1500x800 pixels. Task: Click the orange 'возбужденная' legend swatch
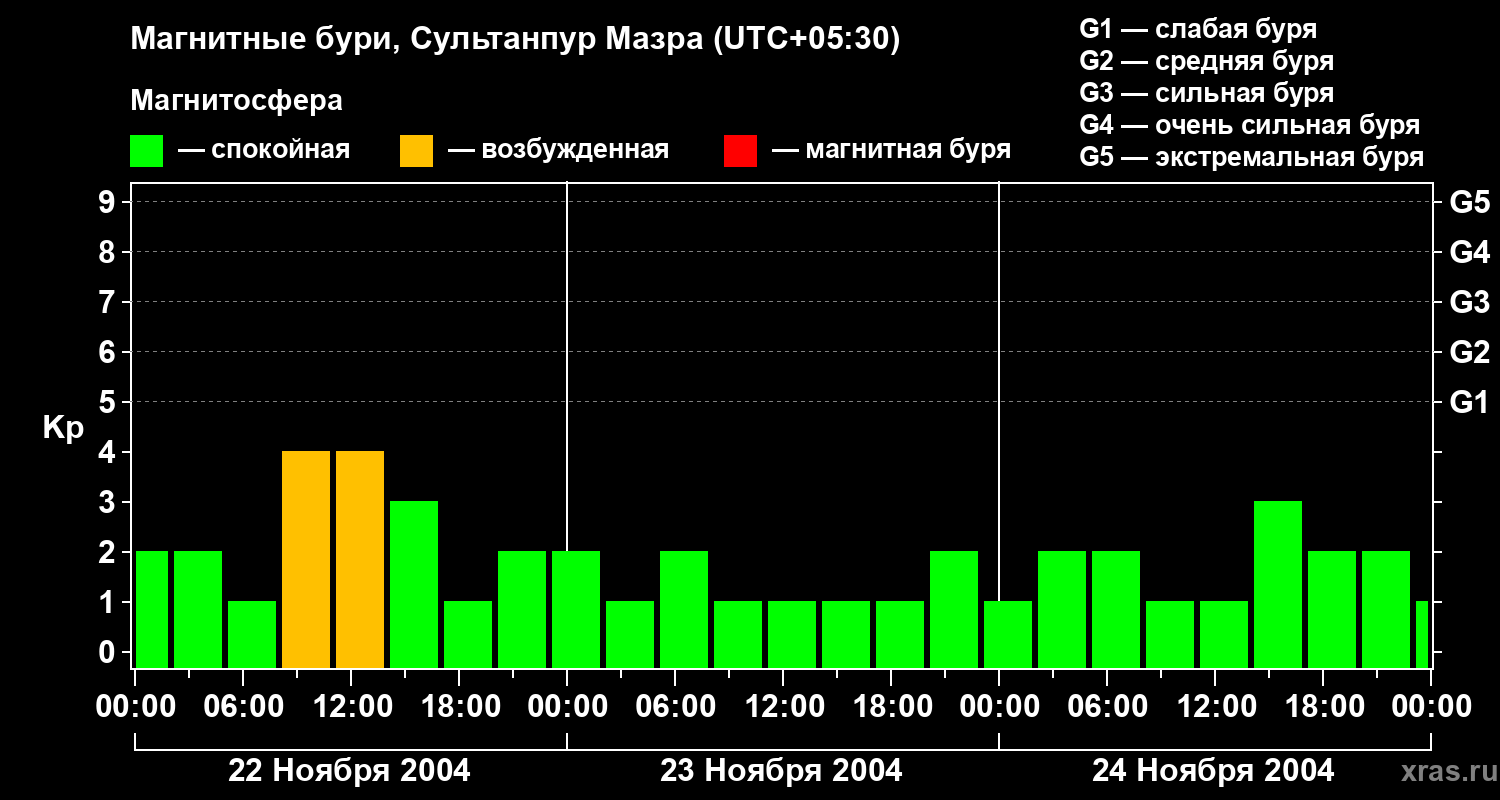click(x=417, y=150)
